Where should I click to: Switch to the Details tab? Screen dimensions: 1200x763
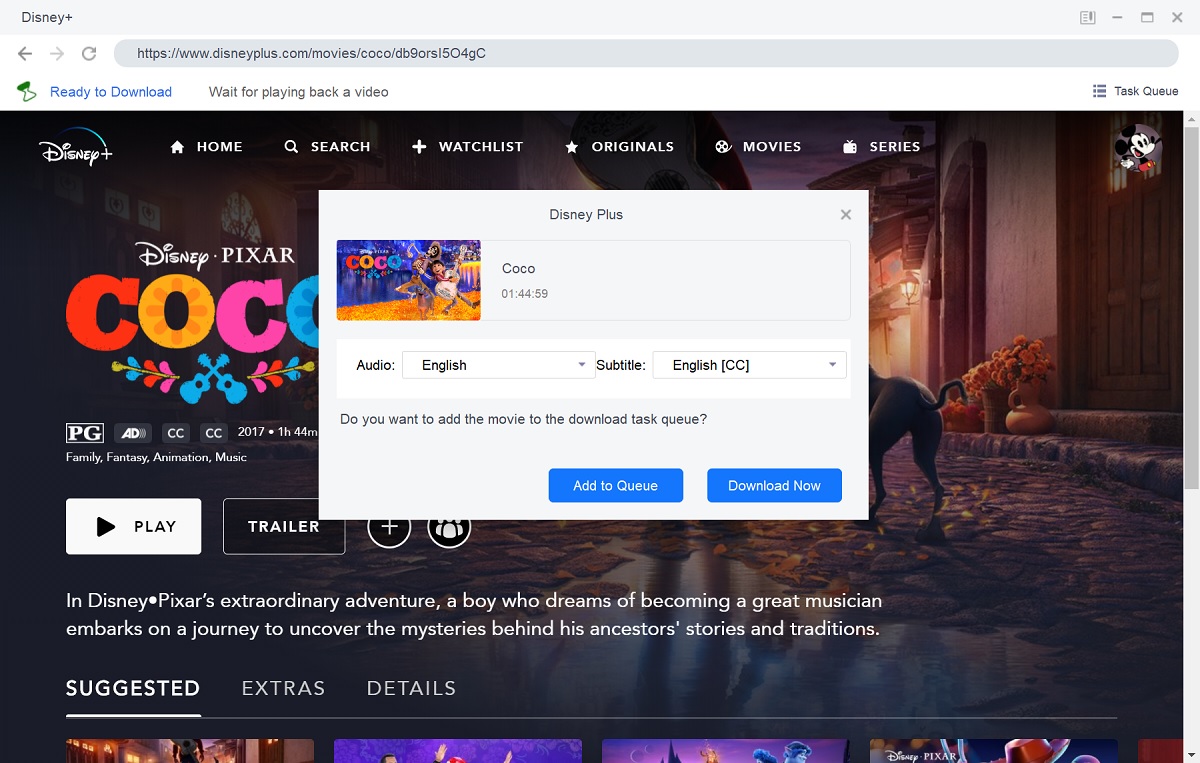point(411,688)
